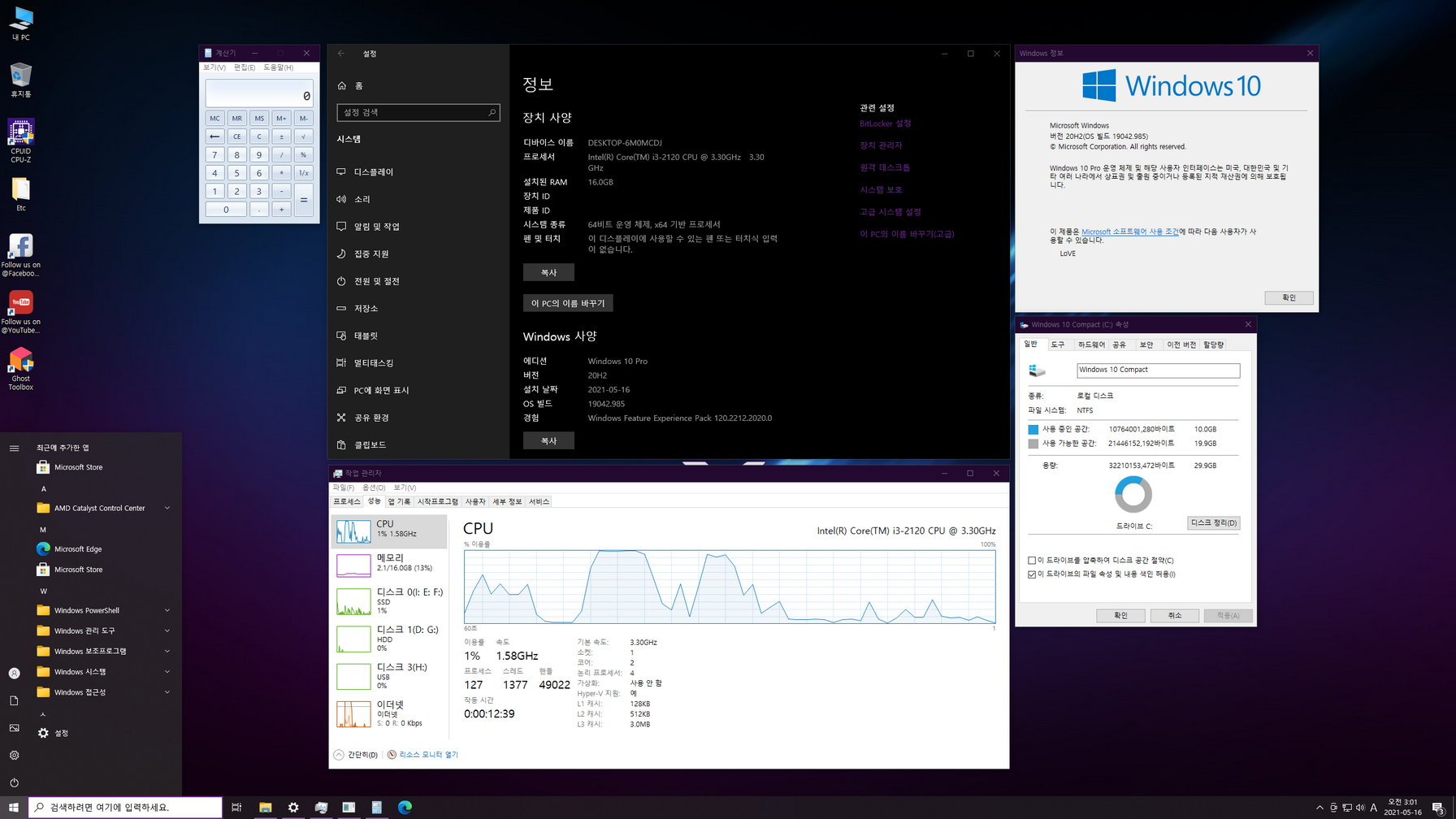Open the 내 PC desktop icon
1456x819 pixels.
click(20, 24)
